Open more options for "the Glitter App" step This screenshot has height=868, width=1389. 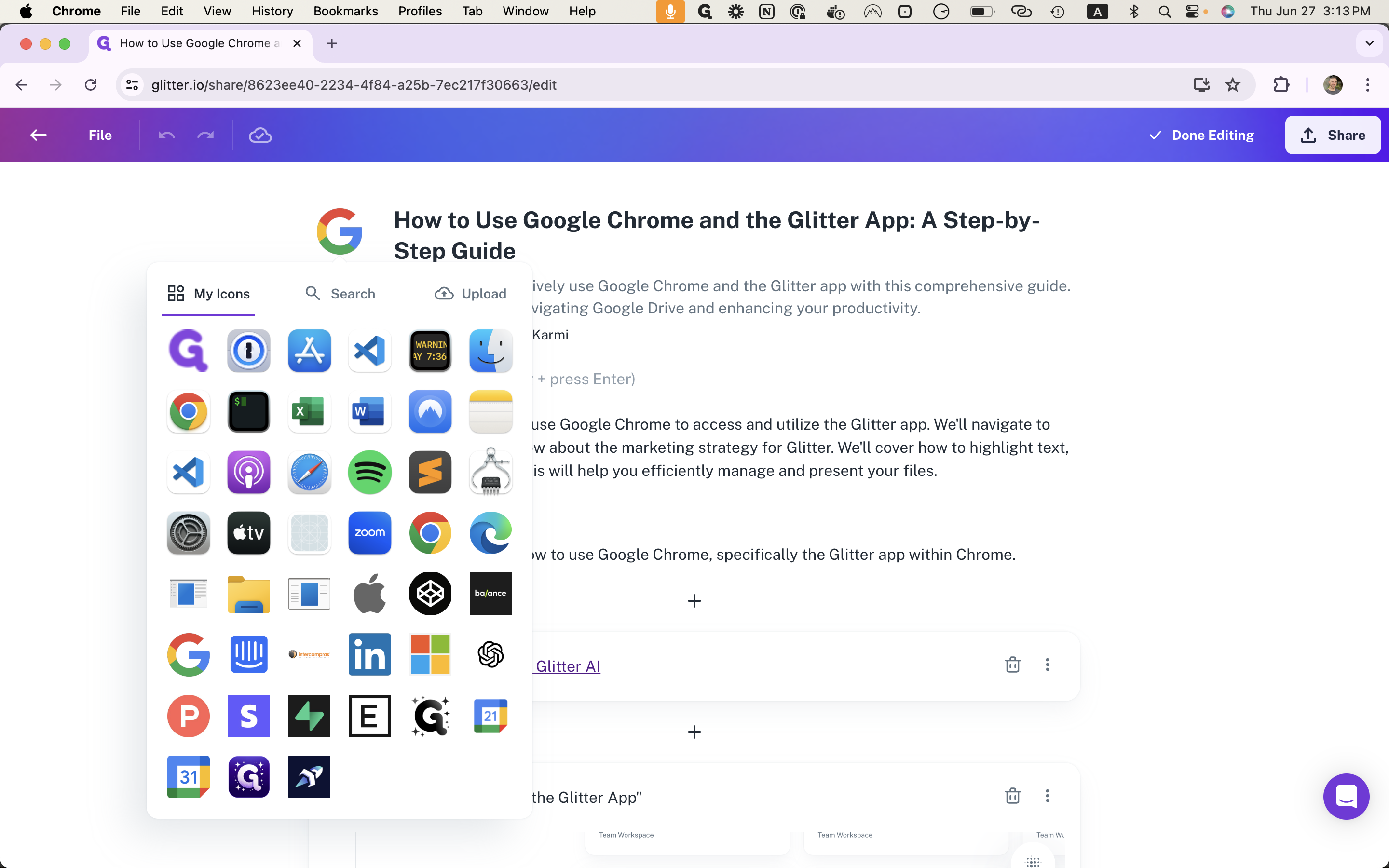(1047, 796)
